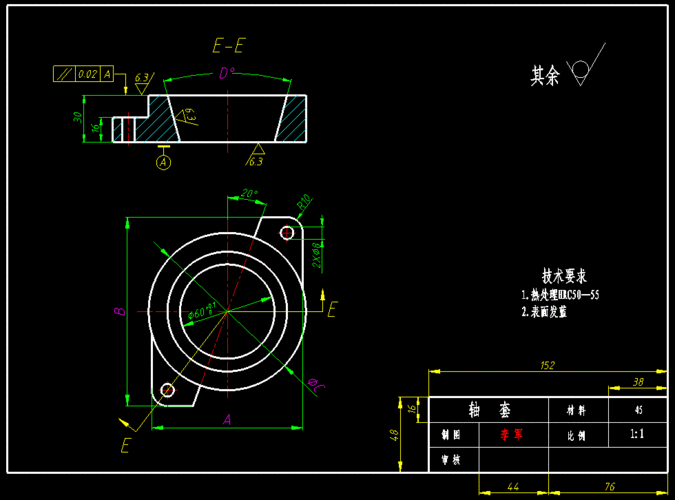
Task: Select the 技术要求 heading text
Action: click(x=564, y=275)
